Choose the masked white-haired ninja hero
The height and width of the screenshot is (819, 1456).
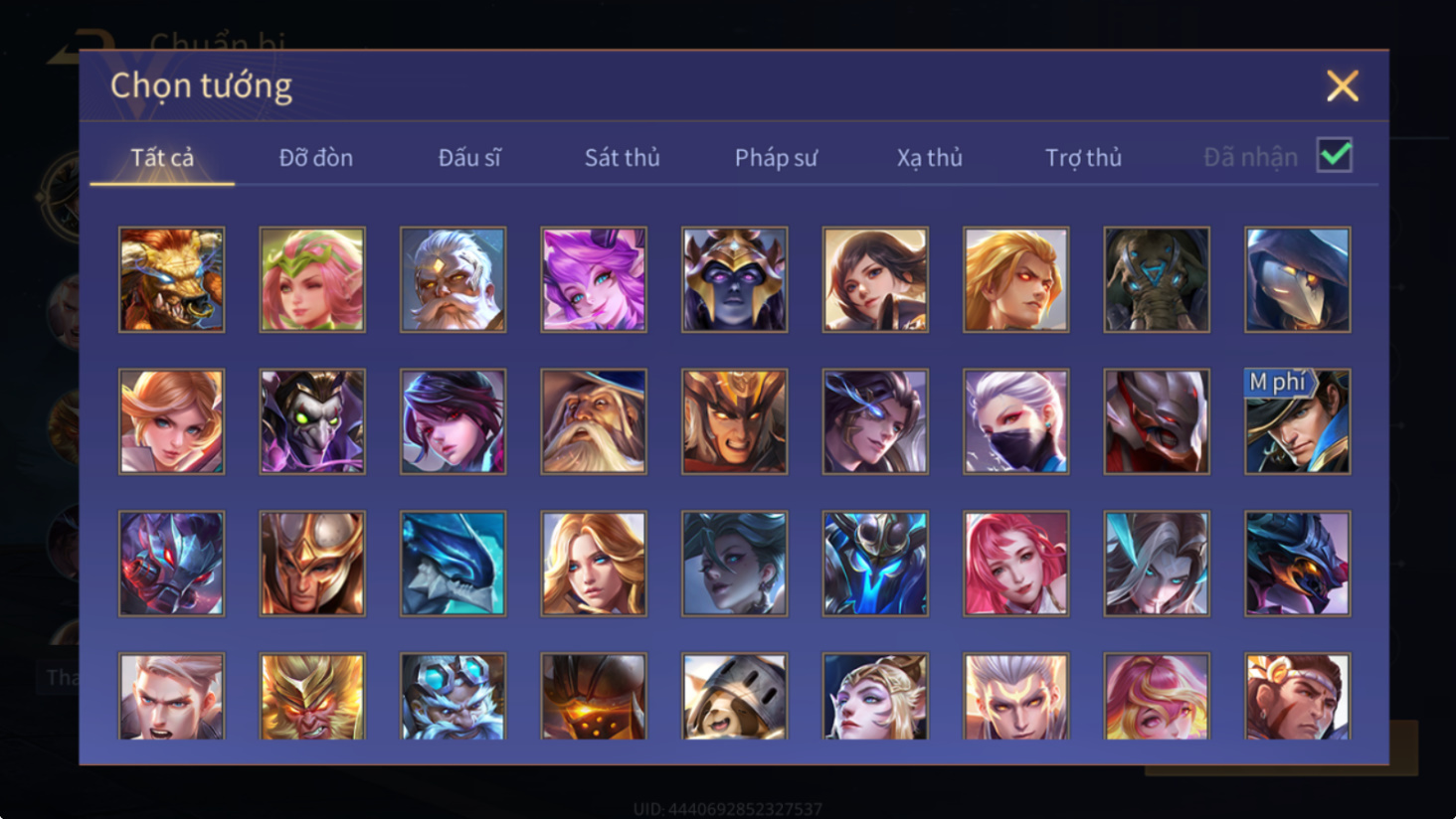click(x=1015, y=421)
